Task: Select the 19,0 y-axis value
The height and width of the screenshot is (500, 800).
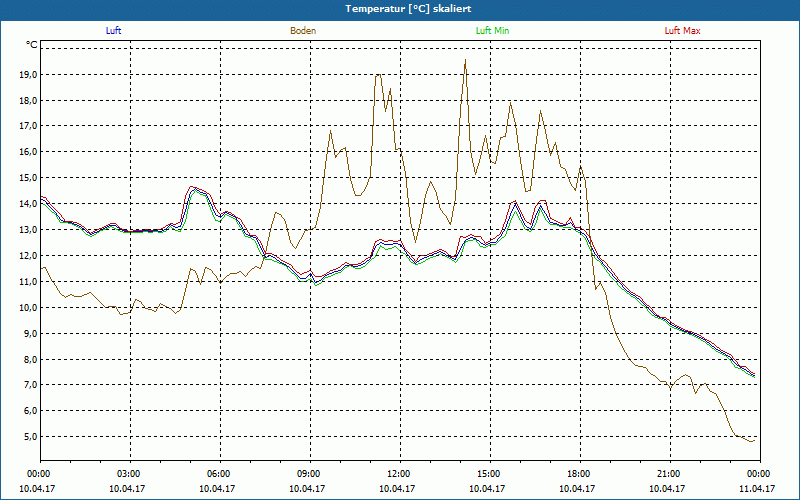Action: (28, 74)
